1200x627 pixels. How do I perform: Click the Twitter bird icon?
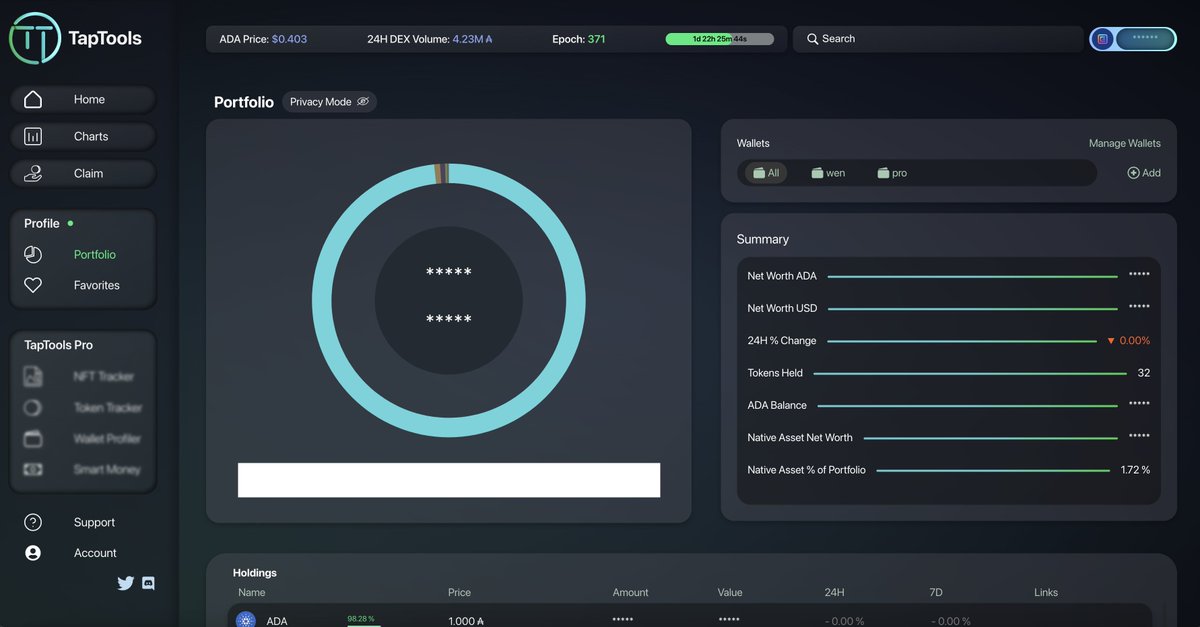[125, 583]
